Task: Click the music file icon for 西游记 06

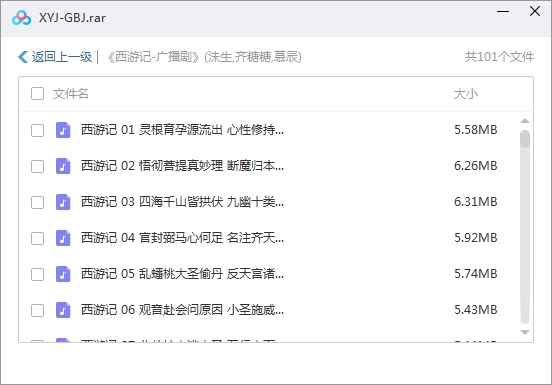Action: pyautogui.click(x=63, y=310)
